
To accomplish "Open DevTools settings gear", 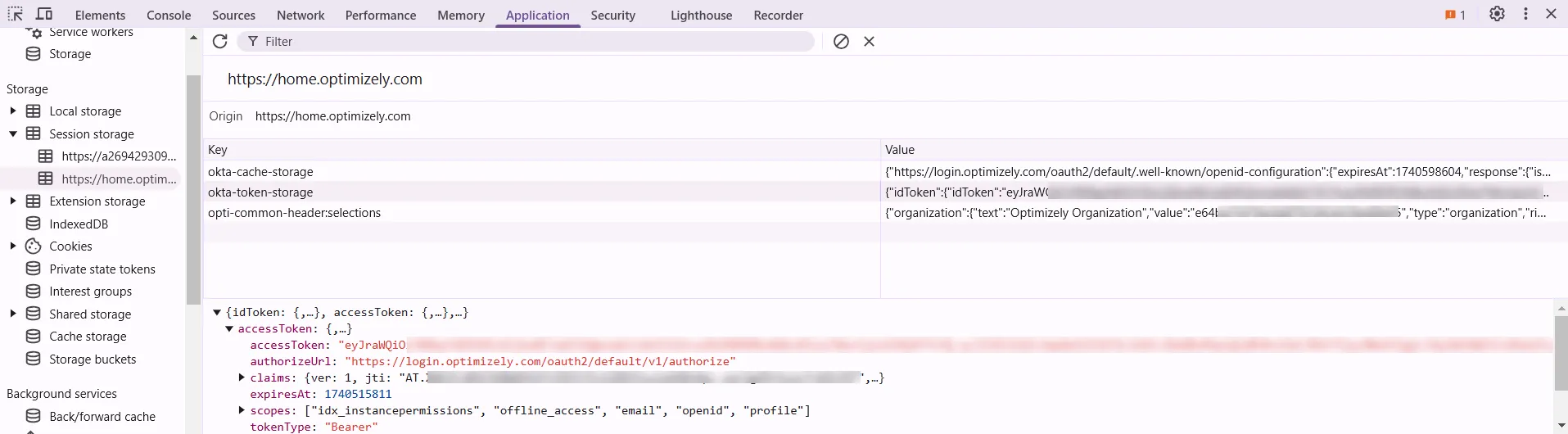I will tap(1497, 14).
